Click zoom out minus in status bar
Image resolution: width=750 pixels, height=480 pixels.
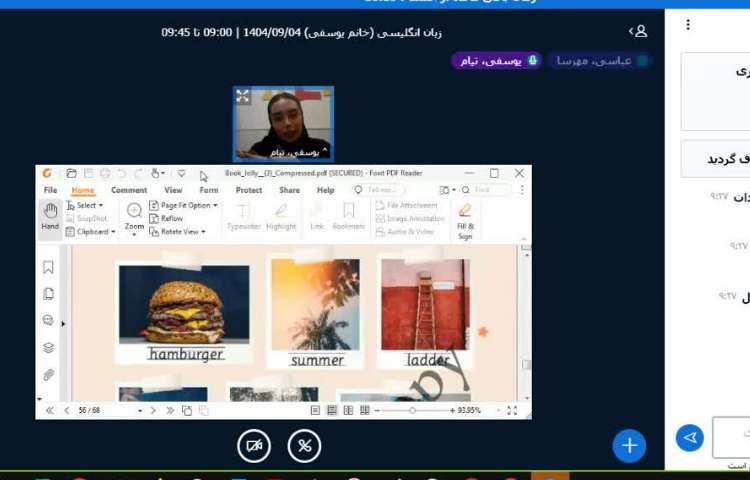tap(377, 410)
